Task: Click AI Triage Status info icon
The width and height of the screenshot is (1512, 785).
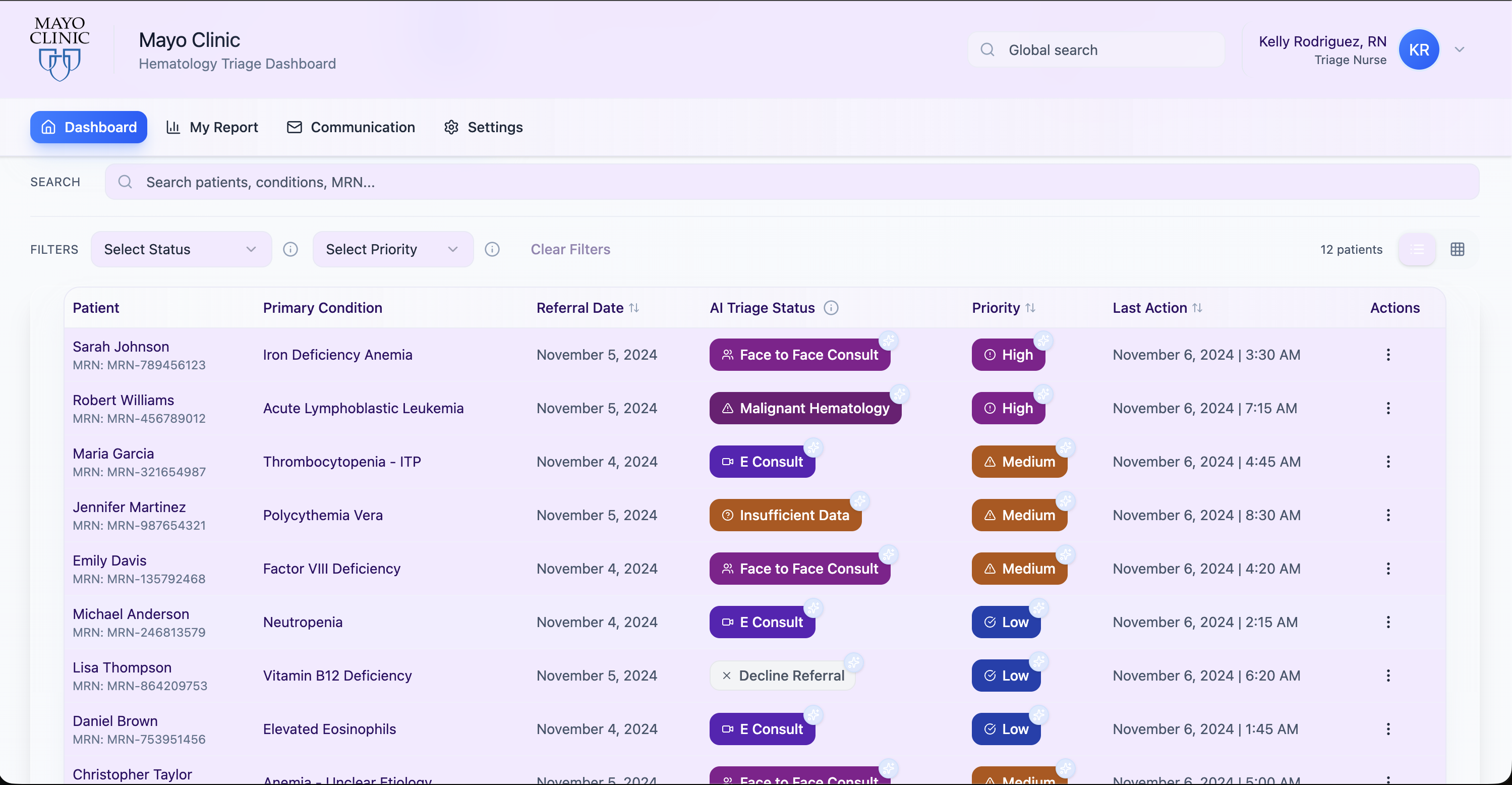Action: pos(831,308)
